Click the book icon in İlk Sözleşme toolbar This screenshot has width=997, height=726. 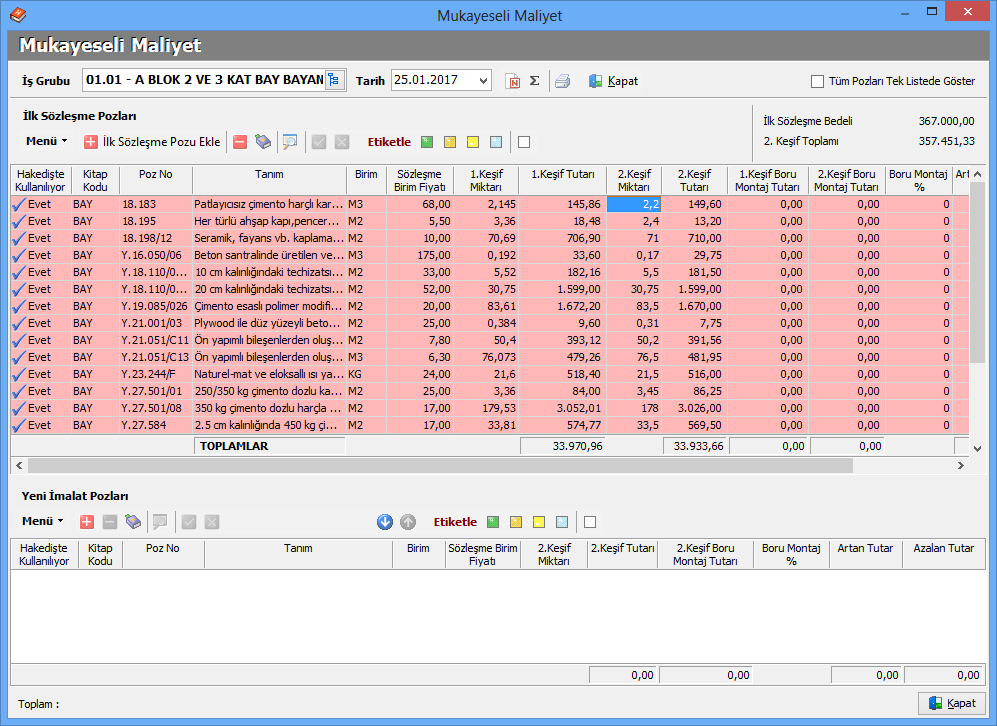tap(263, 142)
